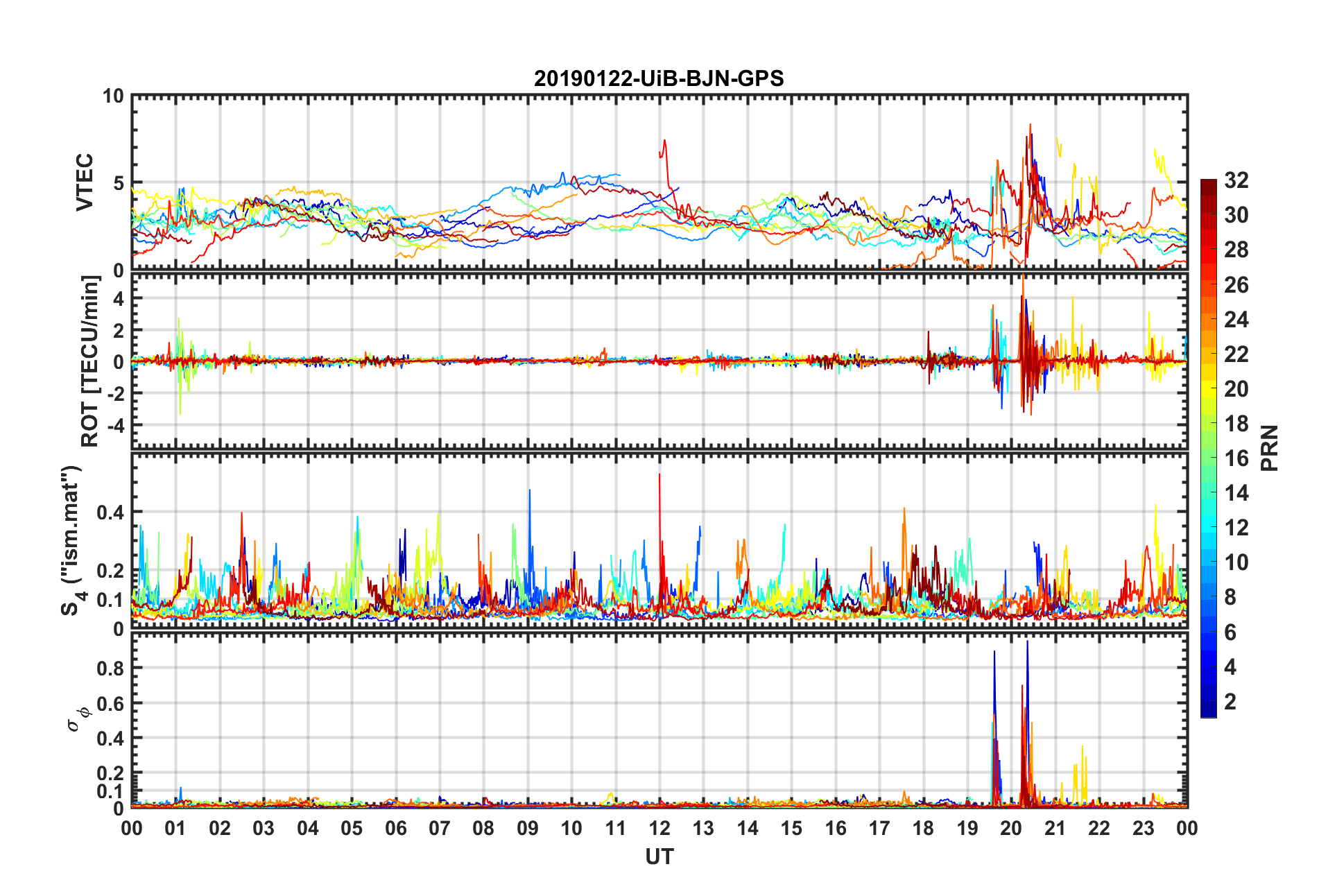
Task: Click the "ROT [TECU/min]" y-axis label
Action: tap(90, 361)
